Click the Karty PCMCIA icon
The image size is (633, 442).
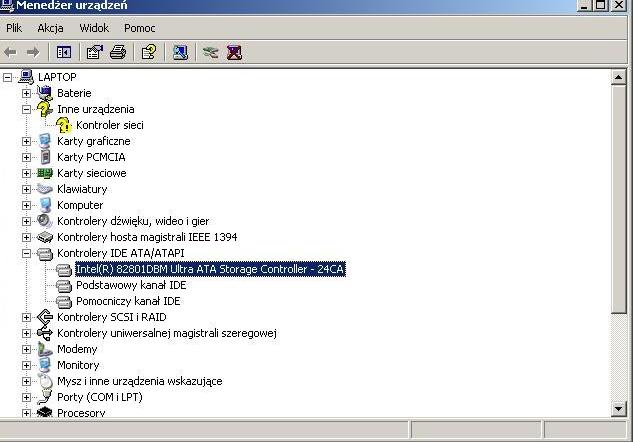click(45, 157)
